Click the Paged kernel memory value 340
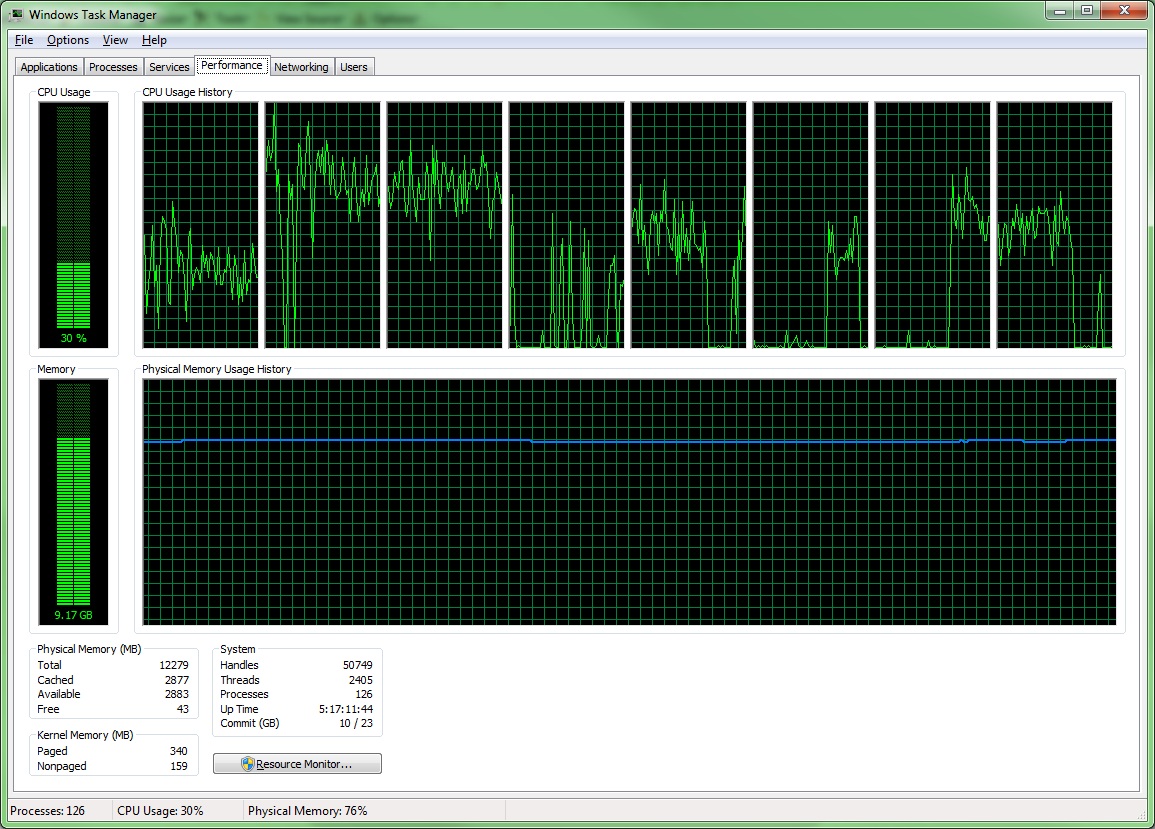The height and width of the screenshot is (829, 1155). point(179,751)
